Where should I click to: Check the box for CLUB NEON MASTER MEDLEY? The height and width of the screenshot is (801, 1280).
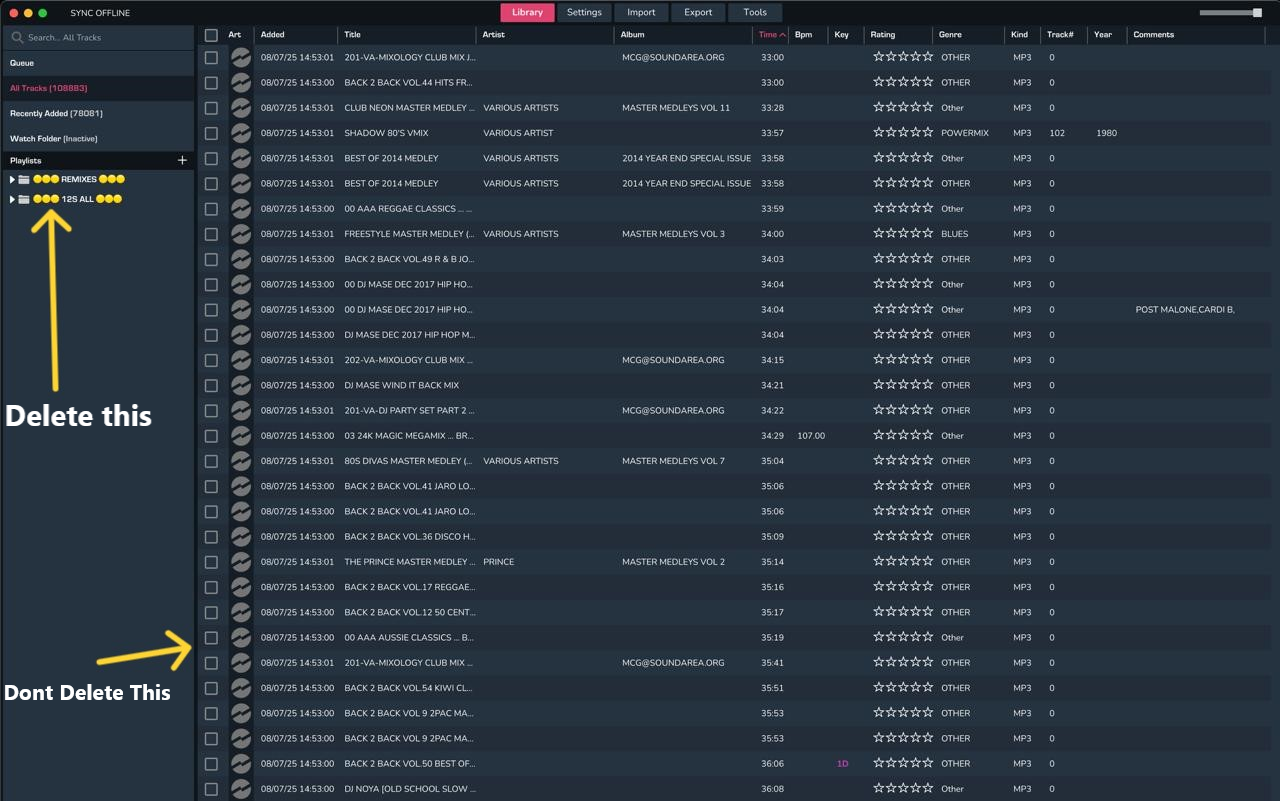[211, 108]
